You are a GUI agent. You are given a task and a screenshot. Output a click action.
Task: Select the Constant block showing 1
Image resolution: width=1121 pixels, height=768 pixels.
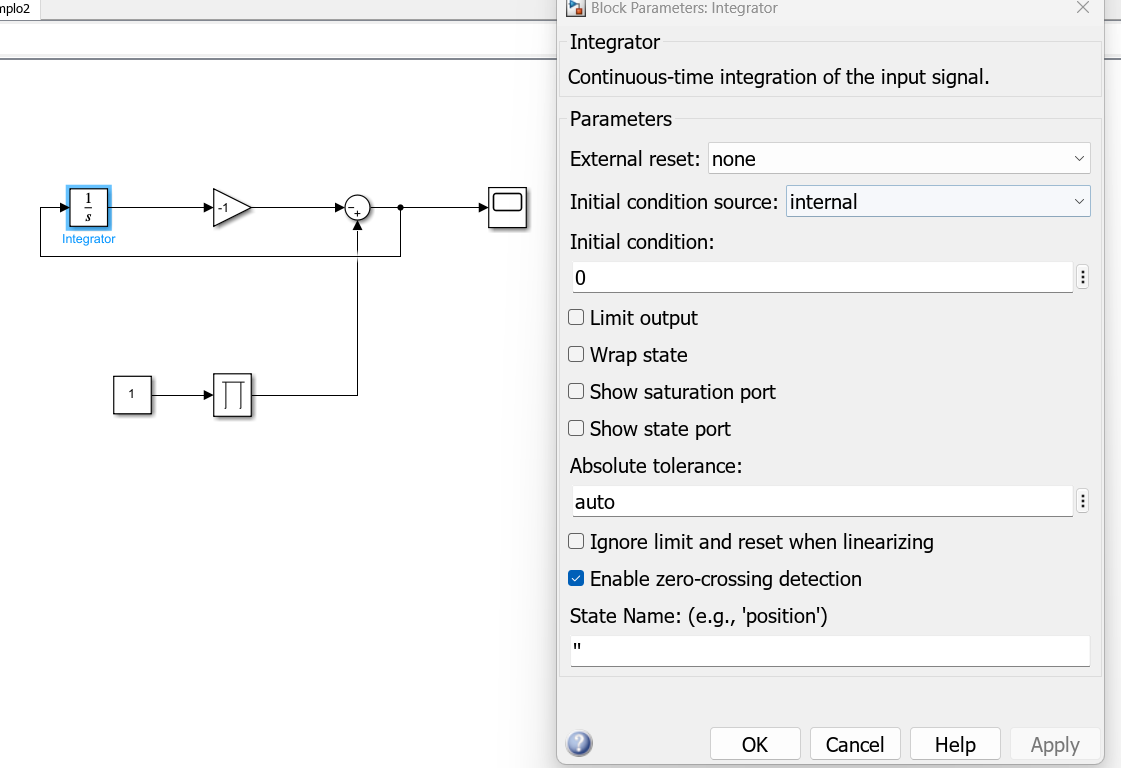pyautogui.click(x=132, y=395)
